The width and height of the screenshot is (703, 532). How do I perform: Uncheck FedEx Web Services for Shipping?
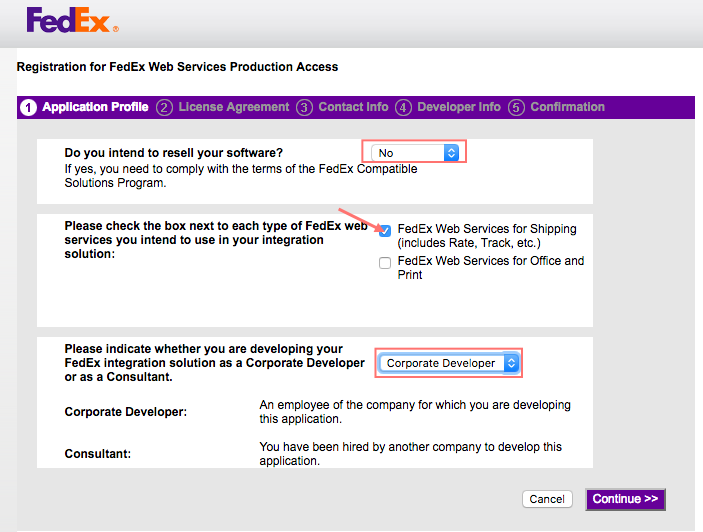[385, 231]
